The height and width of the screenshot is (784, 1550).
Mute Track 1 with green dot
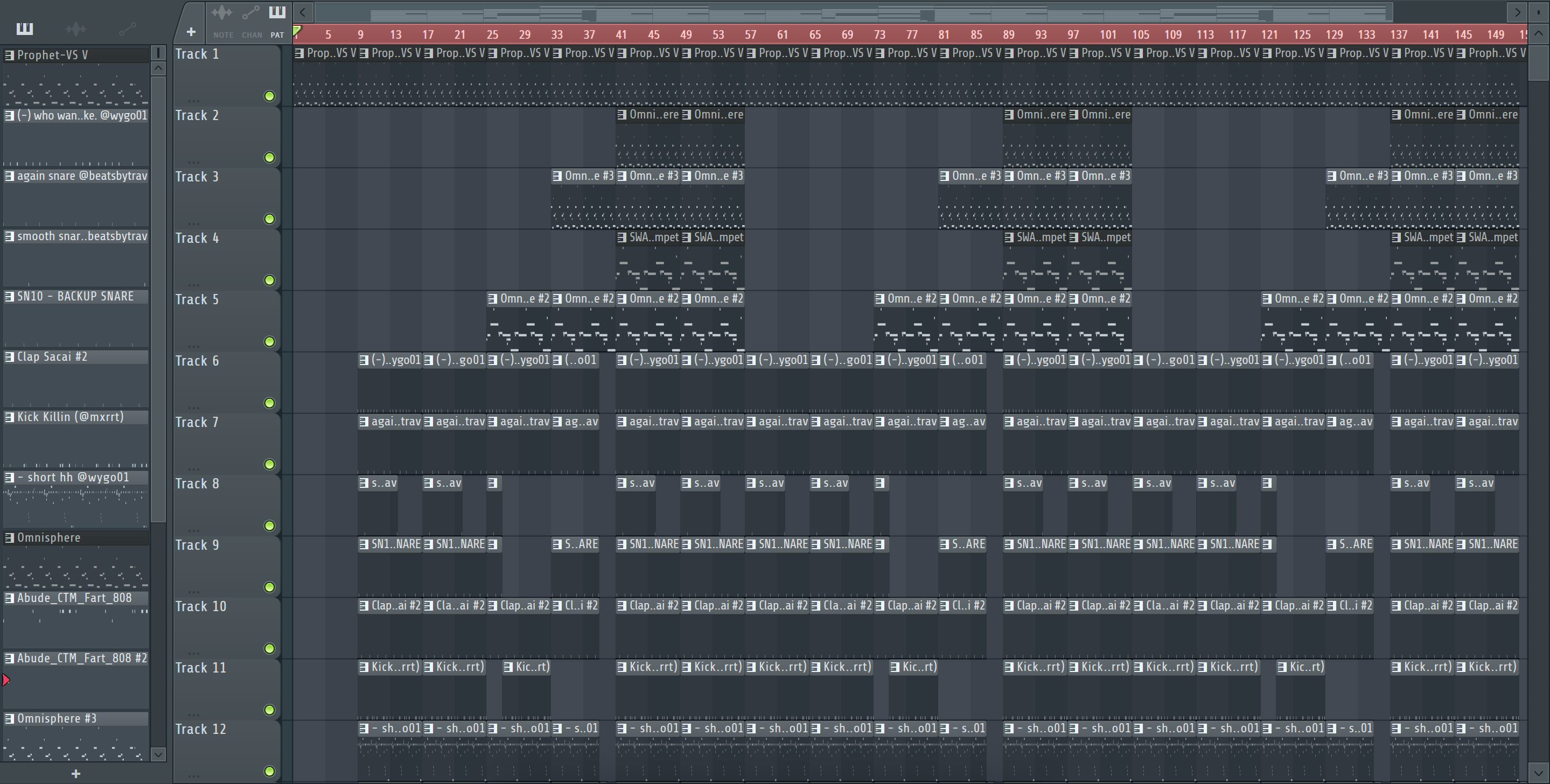coord(270,96)
